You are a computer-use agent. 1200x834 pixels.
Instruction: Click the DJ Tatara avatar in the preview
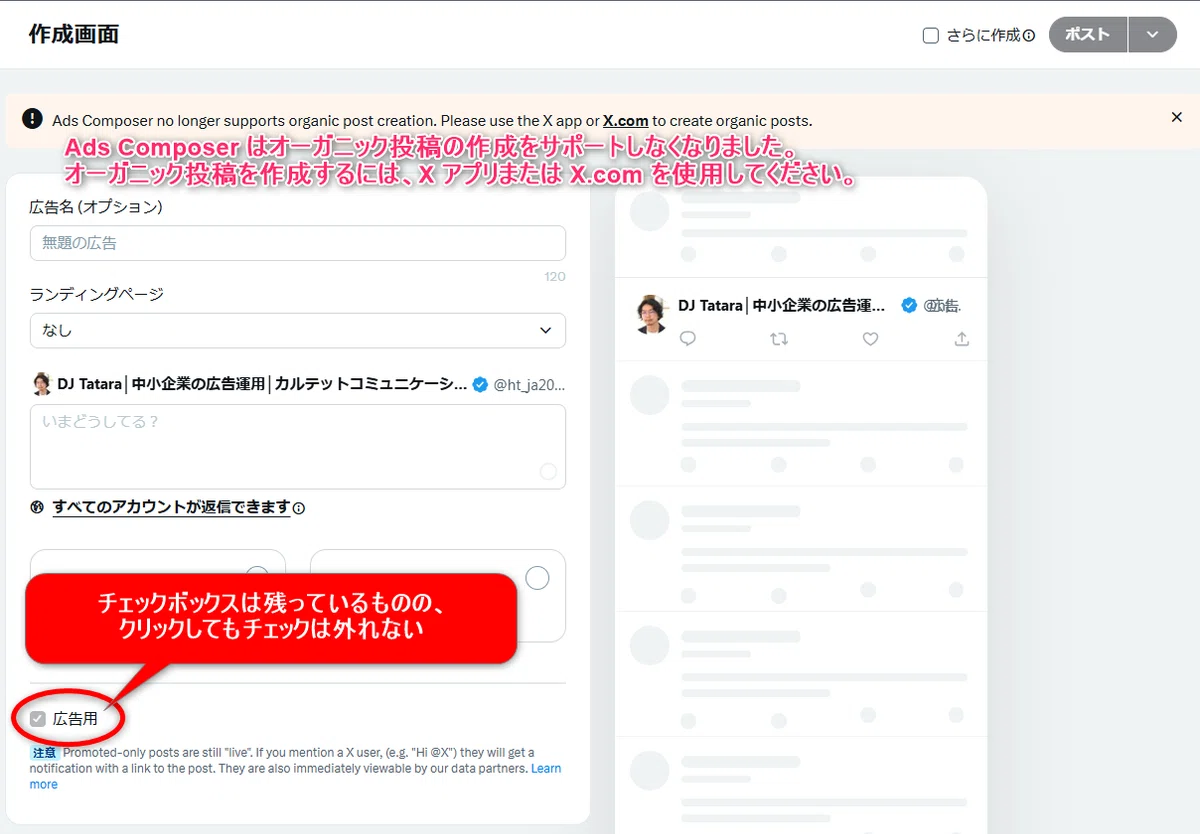click(652, 314)
